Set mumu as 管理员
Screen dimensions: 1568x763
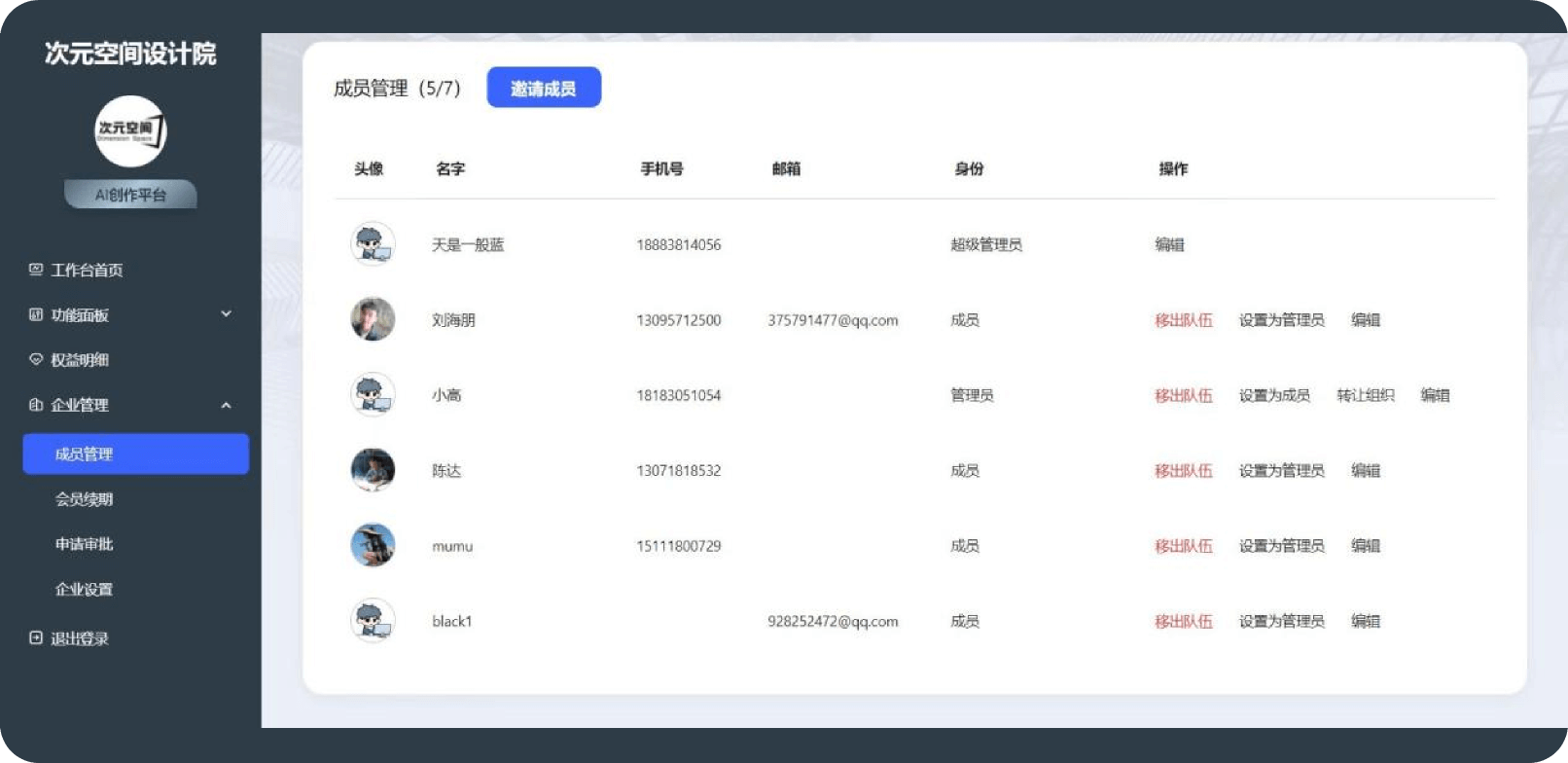point(1282,546)
